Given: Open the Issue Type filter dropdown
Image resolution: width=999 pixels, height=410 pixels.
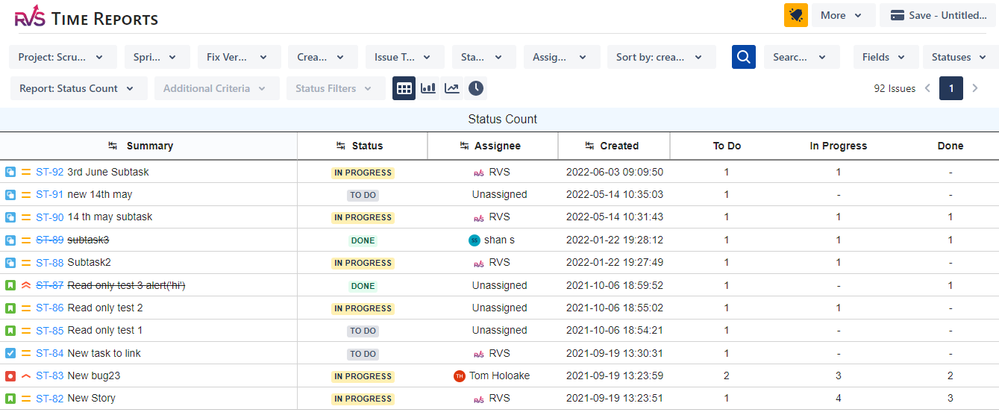Looking at the screenshot, I should [x=405, y=57].
